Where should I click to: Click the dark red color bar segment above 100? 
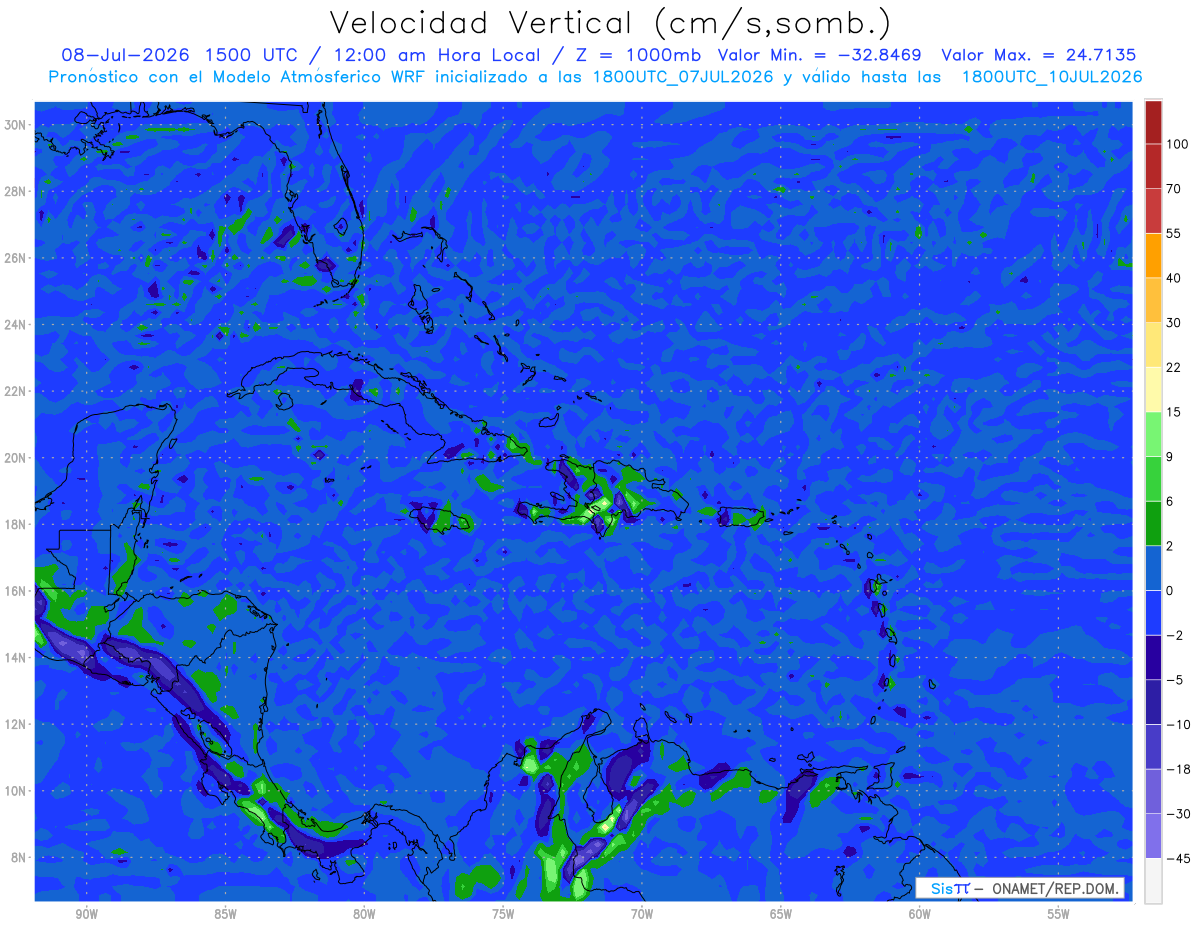pos(1153,122)
